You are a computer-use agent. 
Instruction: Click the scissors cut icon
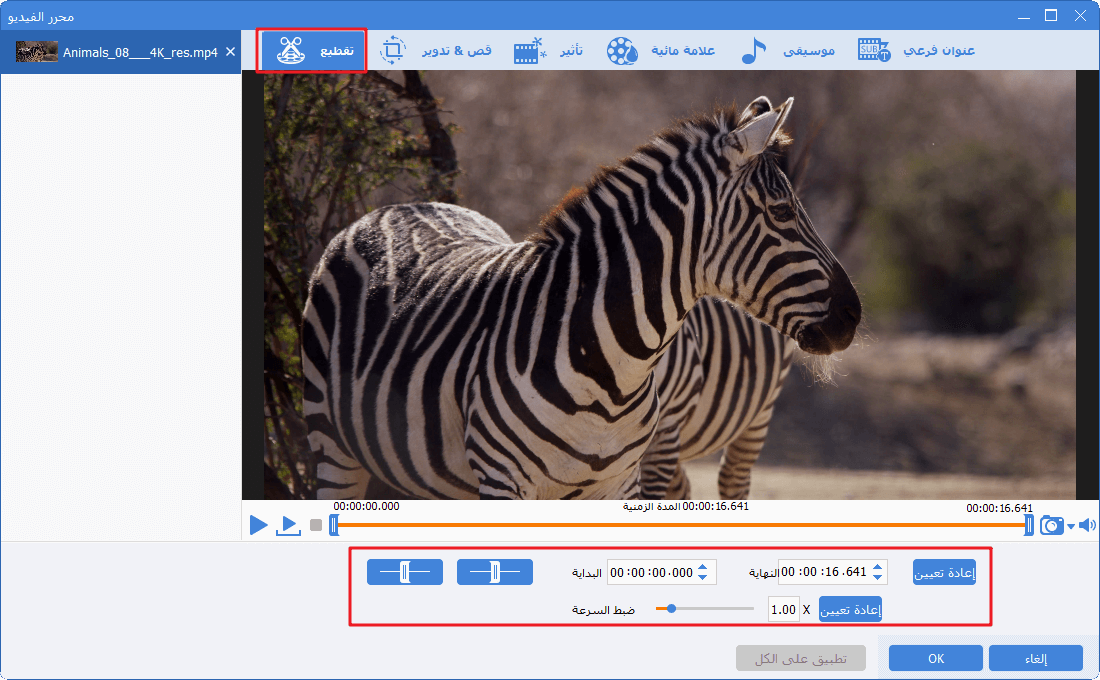pyautogui.click(x=290, y=51)
